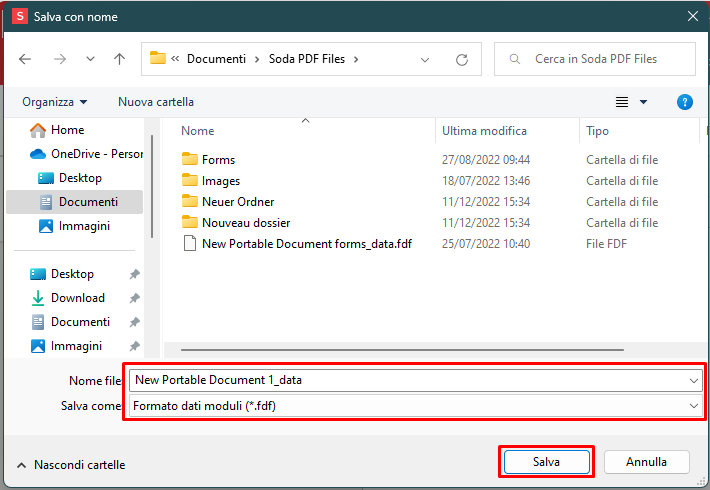Collapse folders with Nascondi cartelle
The width and height of the screenshot is (710, 490).
click(71, 465)
